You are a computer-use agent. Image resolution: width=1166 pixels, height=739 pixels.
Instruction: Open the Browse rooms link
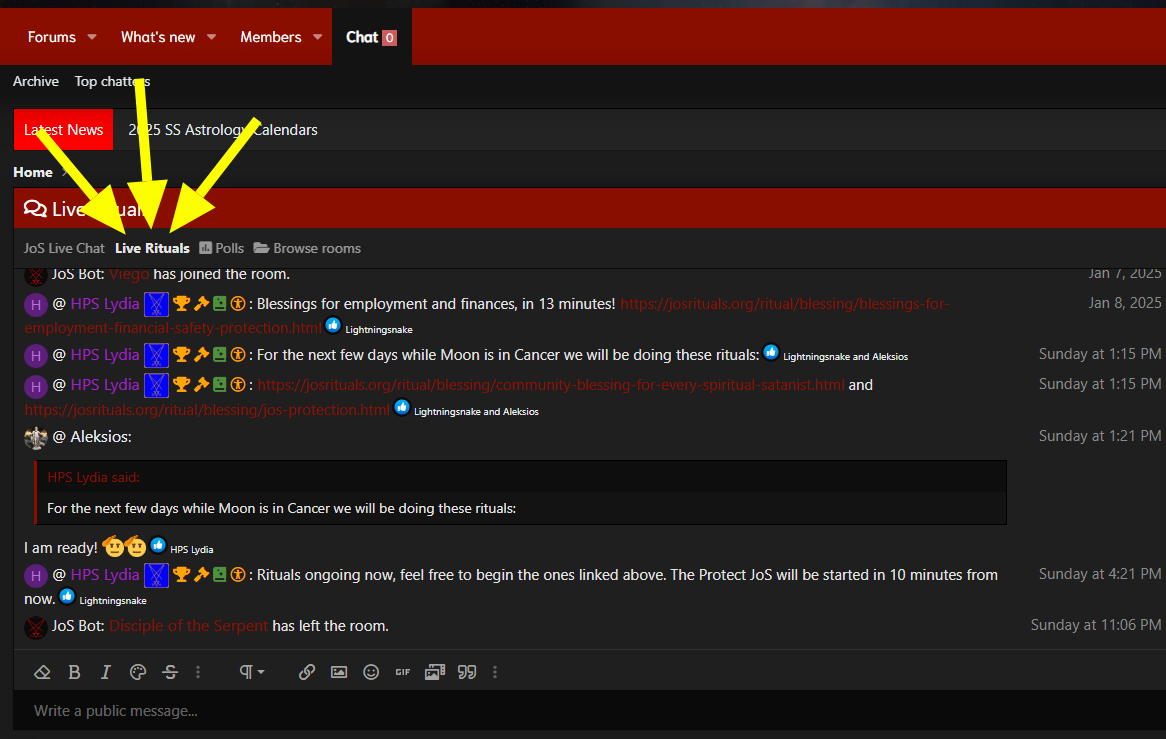coord(307,248)
